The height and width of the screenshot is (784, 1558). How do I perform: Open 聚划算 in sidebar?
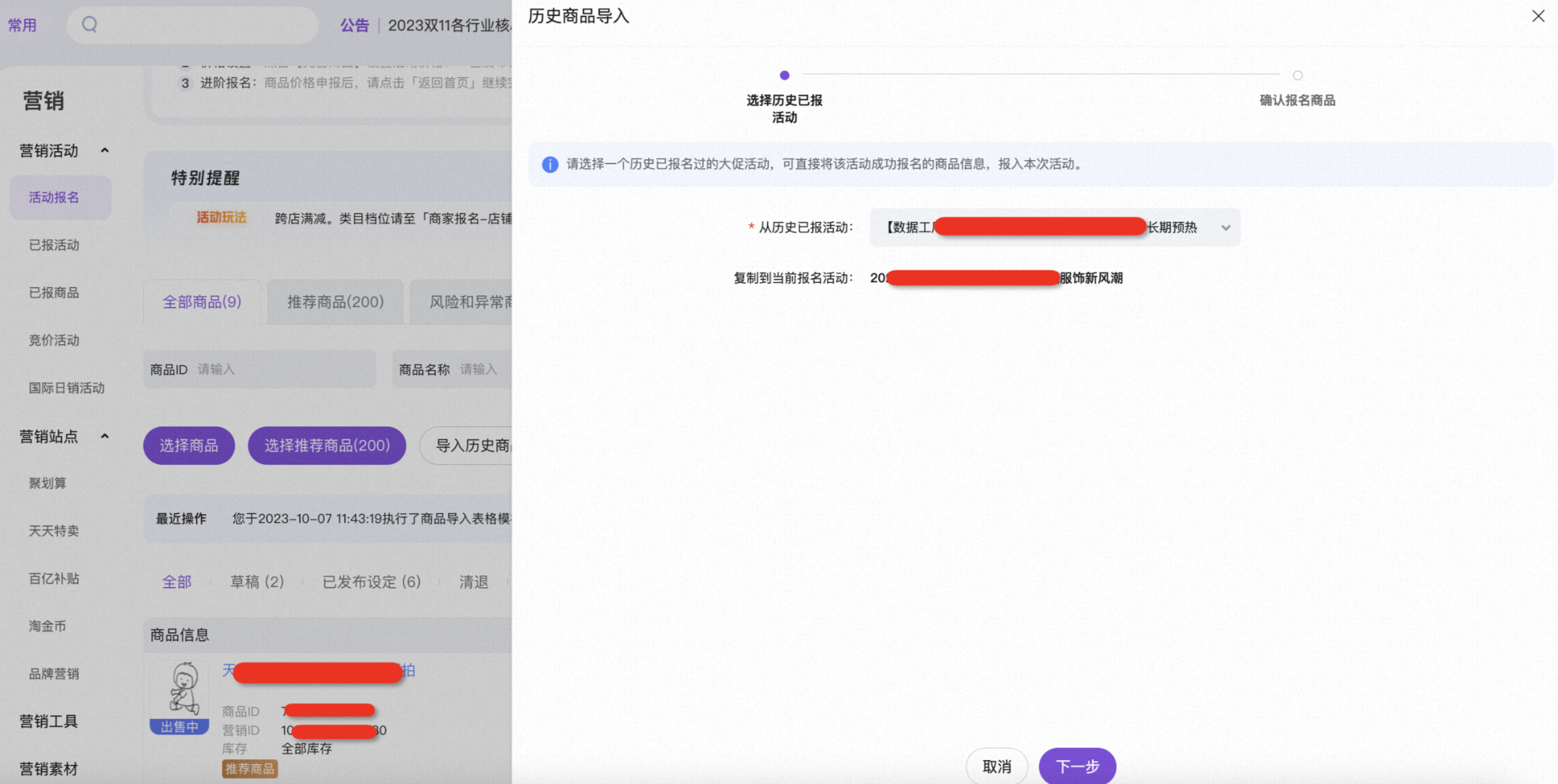[47, 483]
